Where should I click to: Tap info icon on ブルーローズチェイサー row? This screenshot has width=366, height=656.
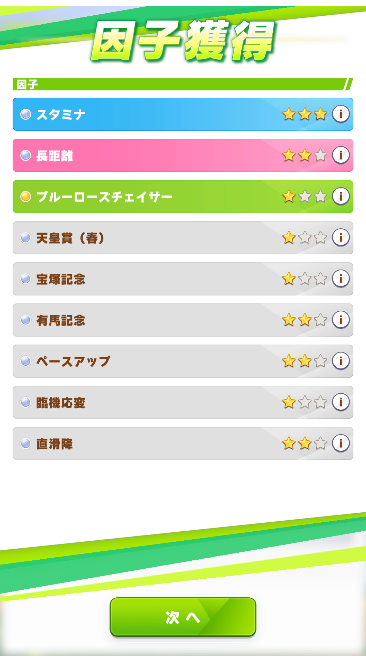tap(341, 196)
